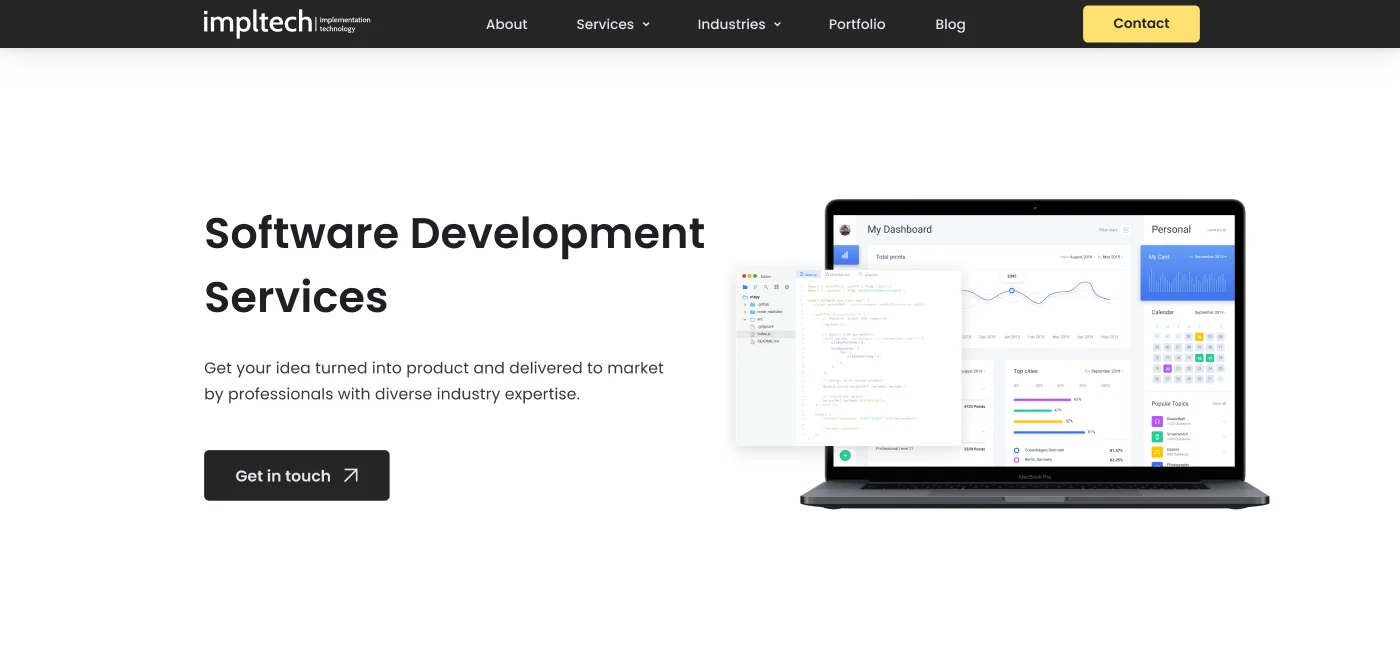Screen dimensions: 1400x668
Task: Select the blue bar-chart icon in dashboard sidebar
Action: [x=845, y=255]
